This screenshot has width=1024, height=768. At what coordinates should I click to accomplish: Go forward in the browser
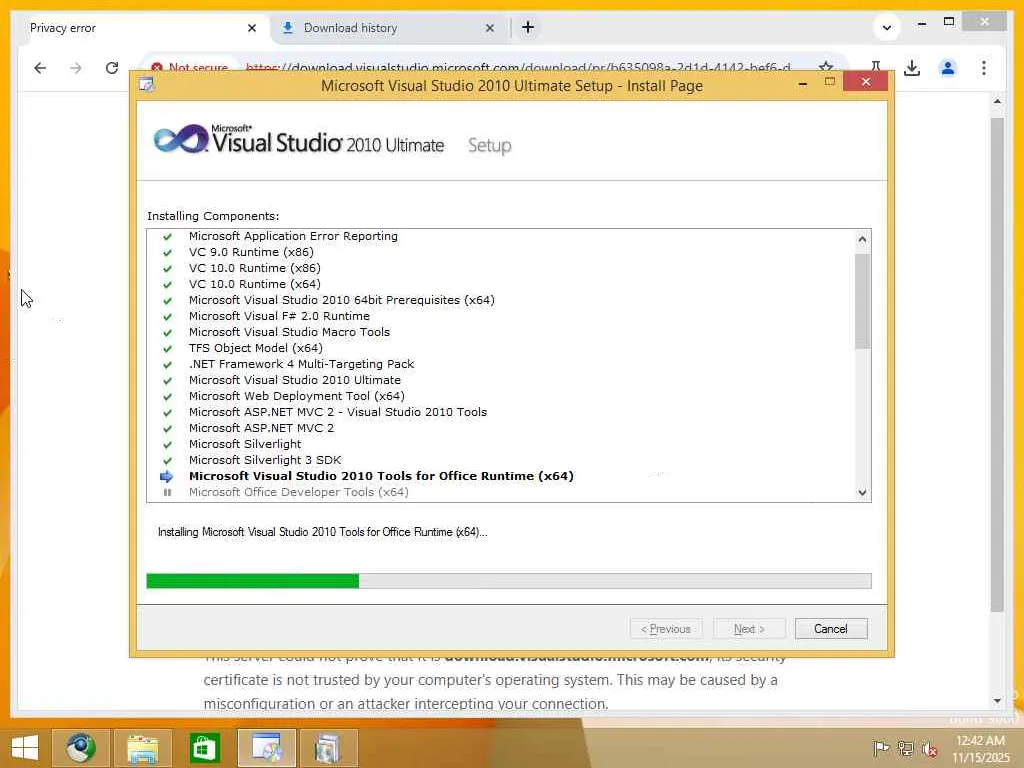[x=76, y=68]
